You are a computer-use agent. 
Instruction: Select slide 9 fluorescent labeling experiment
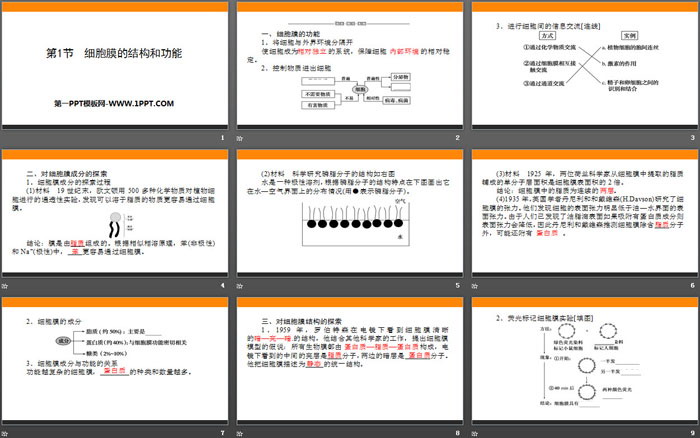pyautogui.click(x=585, y=361)
